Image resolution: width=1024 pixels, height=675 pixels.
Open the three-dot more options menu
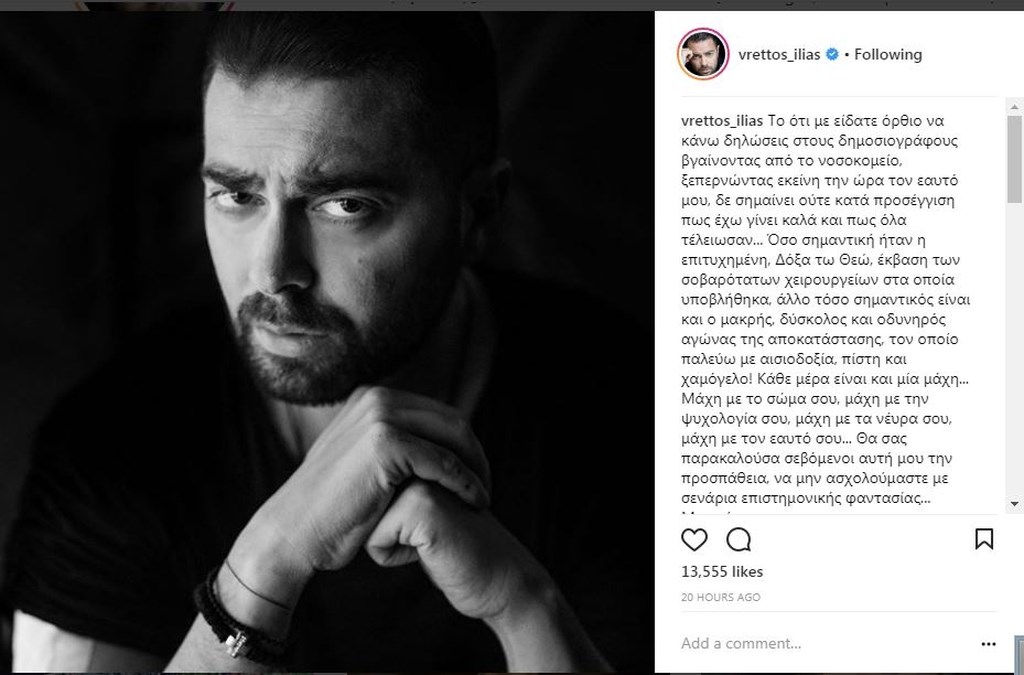tap(988, 644)
